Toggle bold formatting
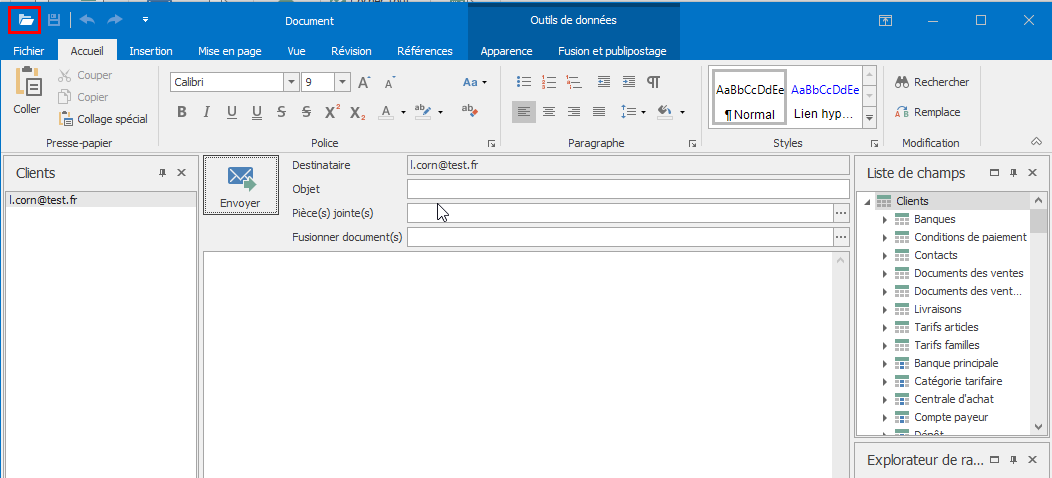The height and width of the screenshot is (478, 1052). pos(182,112)
